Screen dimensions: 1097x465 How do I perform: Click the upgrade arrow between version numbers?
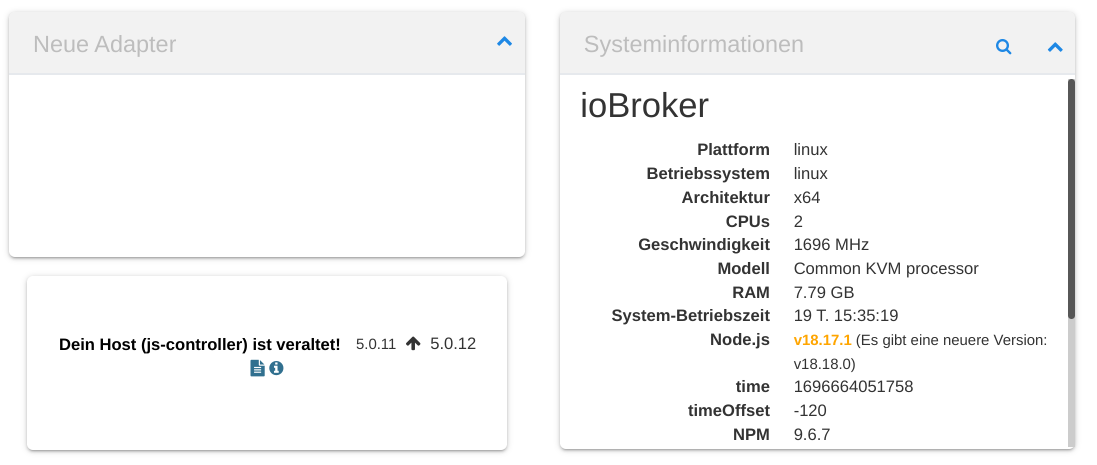coord(413,344)
